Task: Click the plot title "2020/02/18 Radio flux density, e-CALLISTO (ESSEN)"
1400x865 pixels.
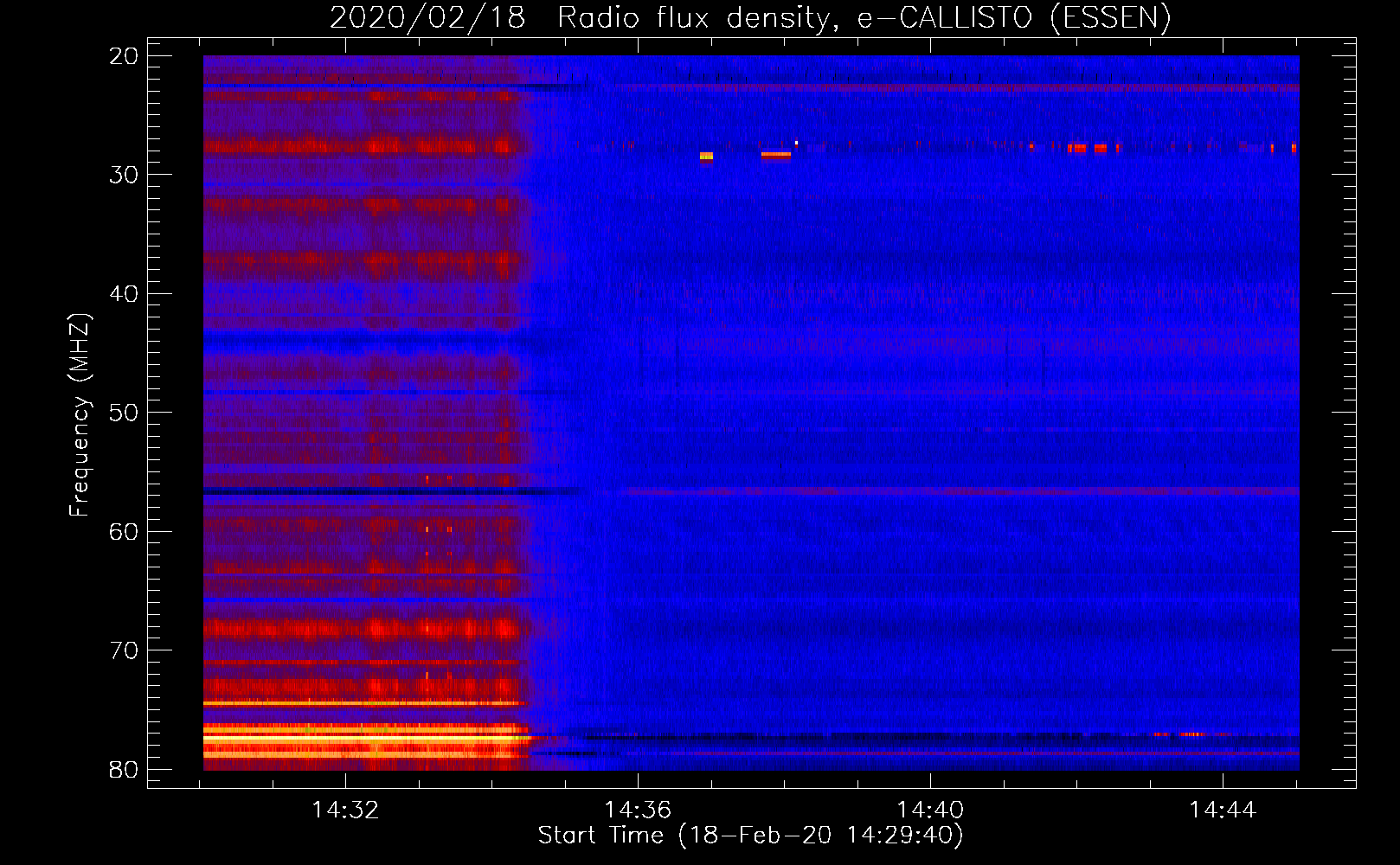Action: pyautogui.click(x=750, y=17)
